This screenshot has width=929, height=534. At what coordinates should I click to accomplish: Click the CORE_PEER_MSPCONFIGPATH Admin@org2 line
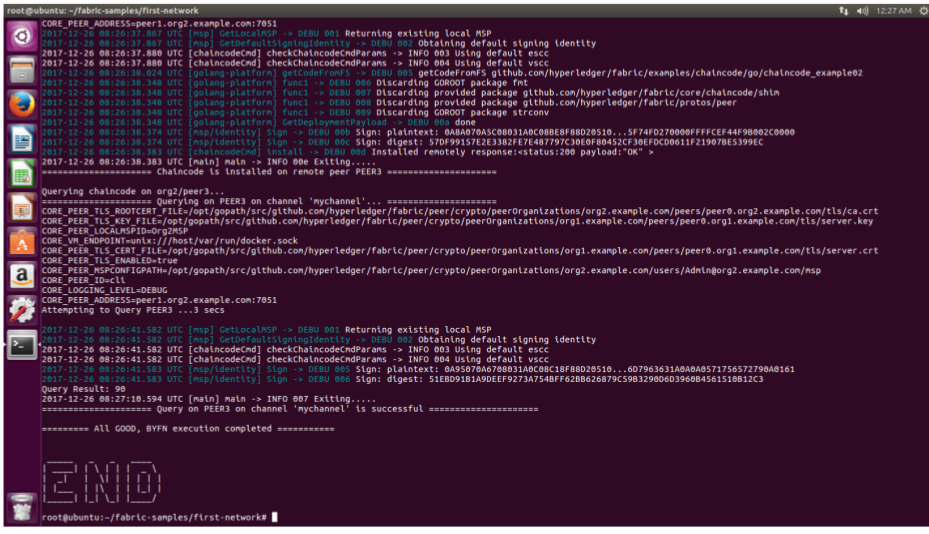pos(431,270)
